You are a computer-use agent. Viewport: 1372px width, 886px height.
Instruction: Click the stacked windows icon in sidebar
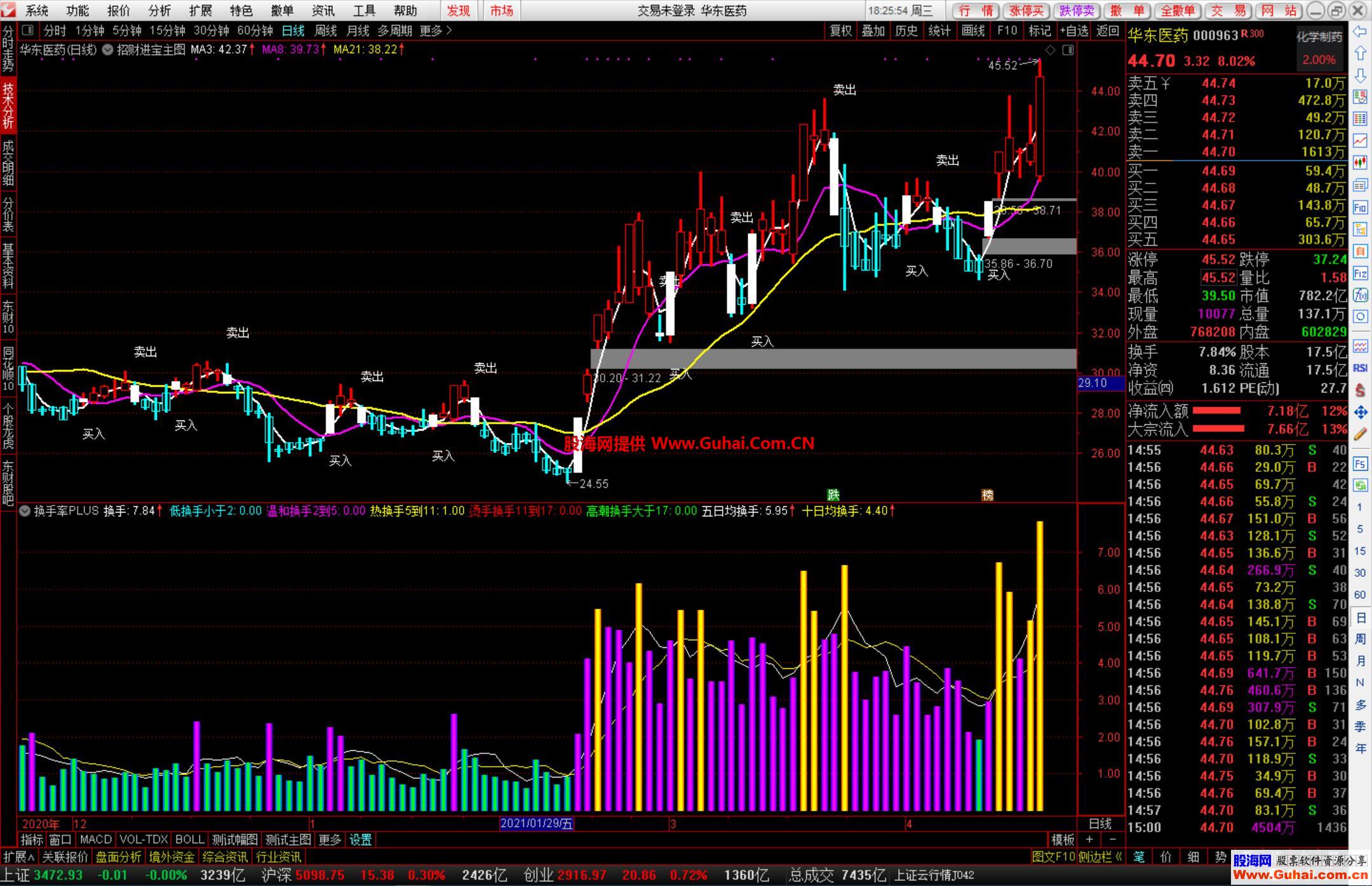(1360, 185)
